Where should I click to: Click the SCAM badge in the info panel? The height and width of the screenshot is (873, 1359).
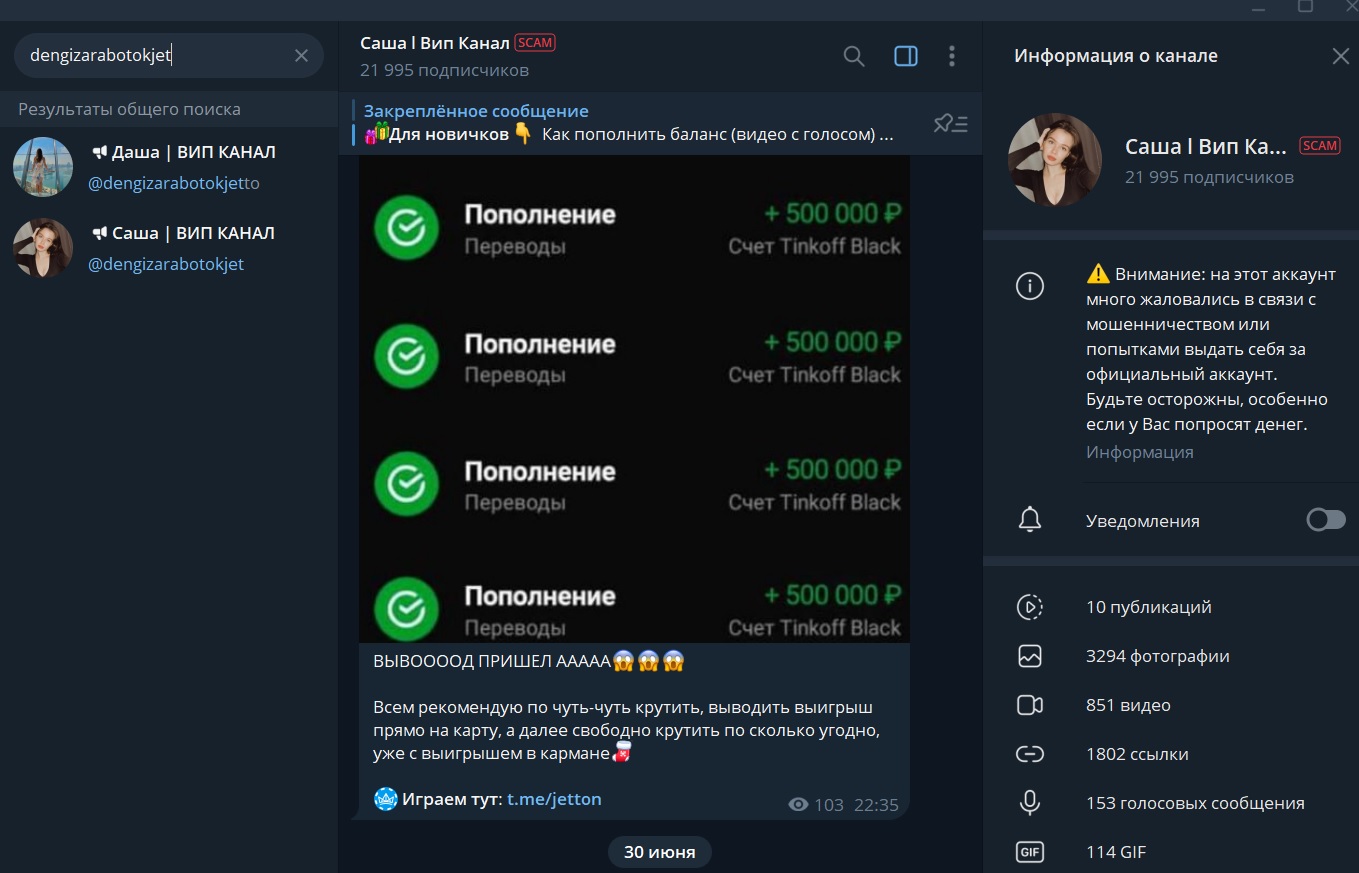click(1320, 146)
